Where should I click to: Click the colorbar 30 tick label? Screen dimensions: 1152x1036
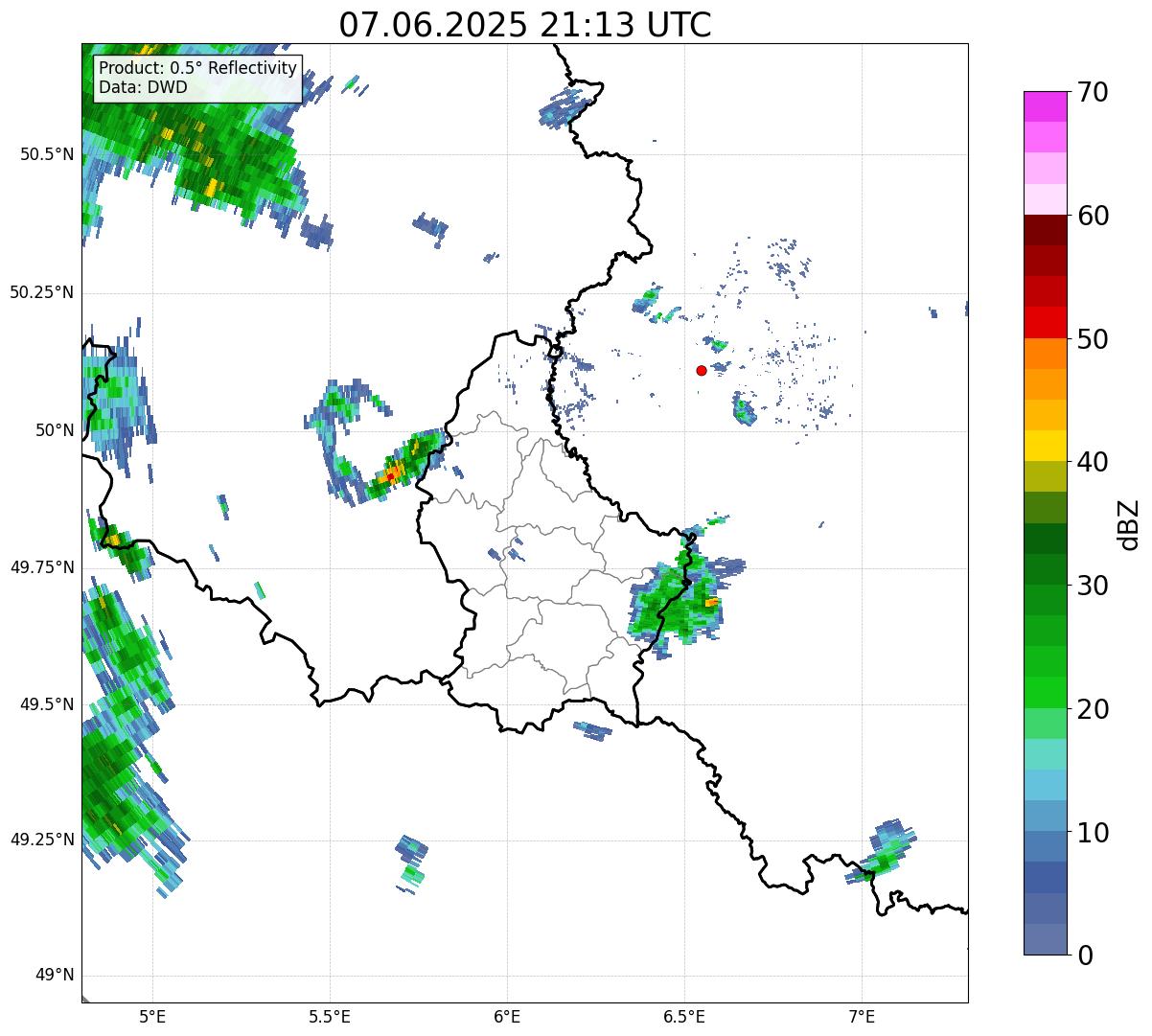(x=1094, y=586)
